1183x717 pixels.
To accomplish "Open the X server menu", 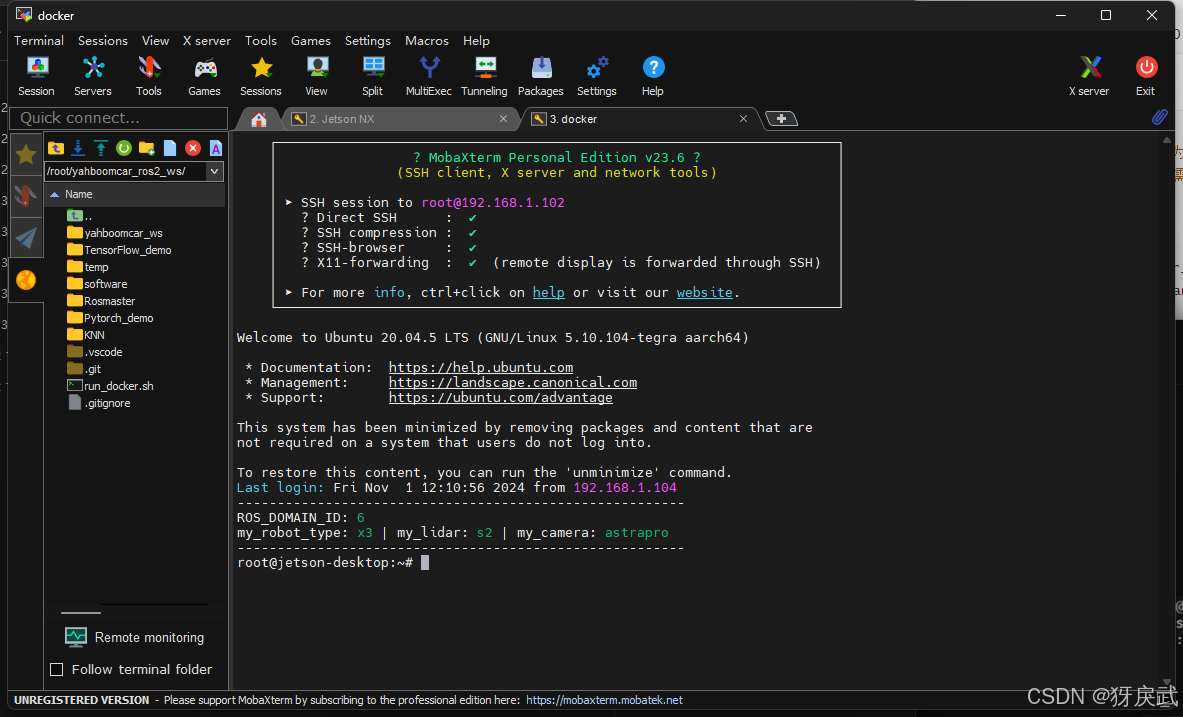I will point(207,41).
